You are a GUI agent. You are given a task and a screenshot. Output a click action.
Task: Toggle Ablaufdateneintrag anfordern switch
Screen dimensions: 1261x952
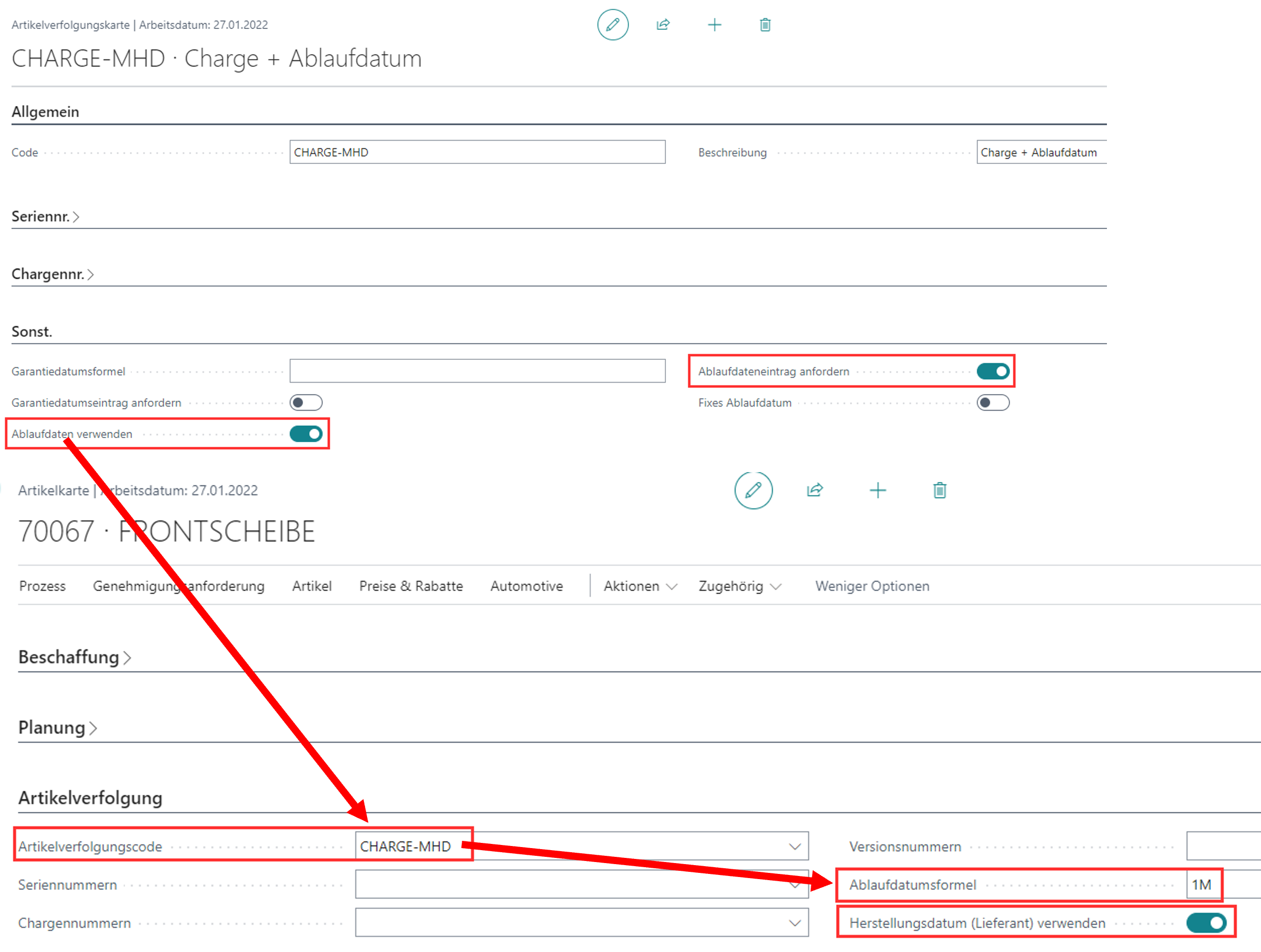coord(992,371)
